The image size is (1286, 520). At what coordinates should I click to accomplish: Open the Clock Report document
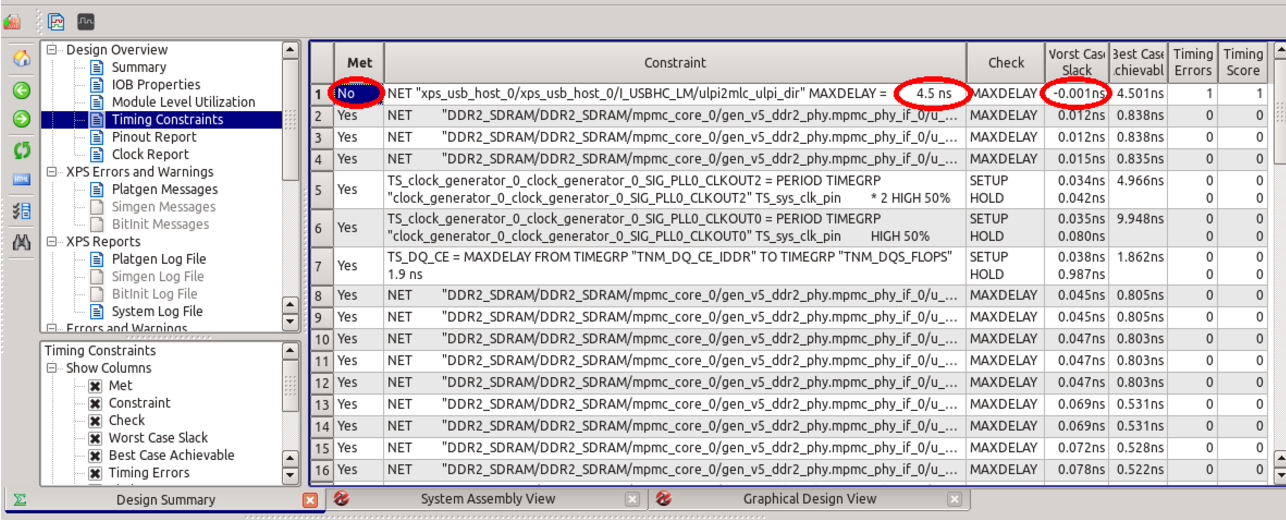150,154
